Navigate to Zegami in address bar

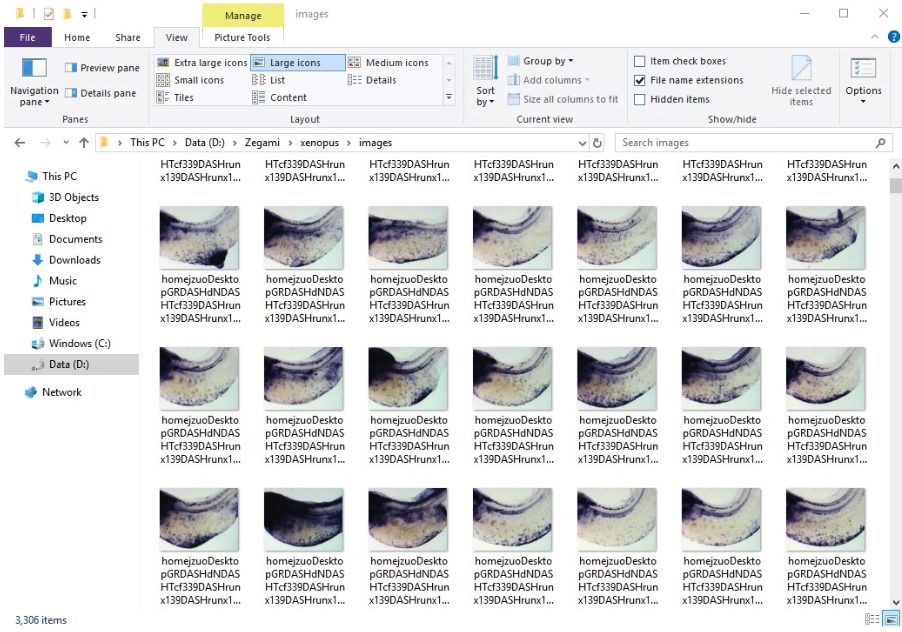click(262, 143)
